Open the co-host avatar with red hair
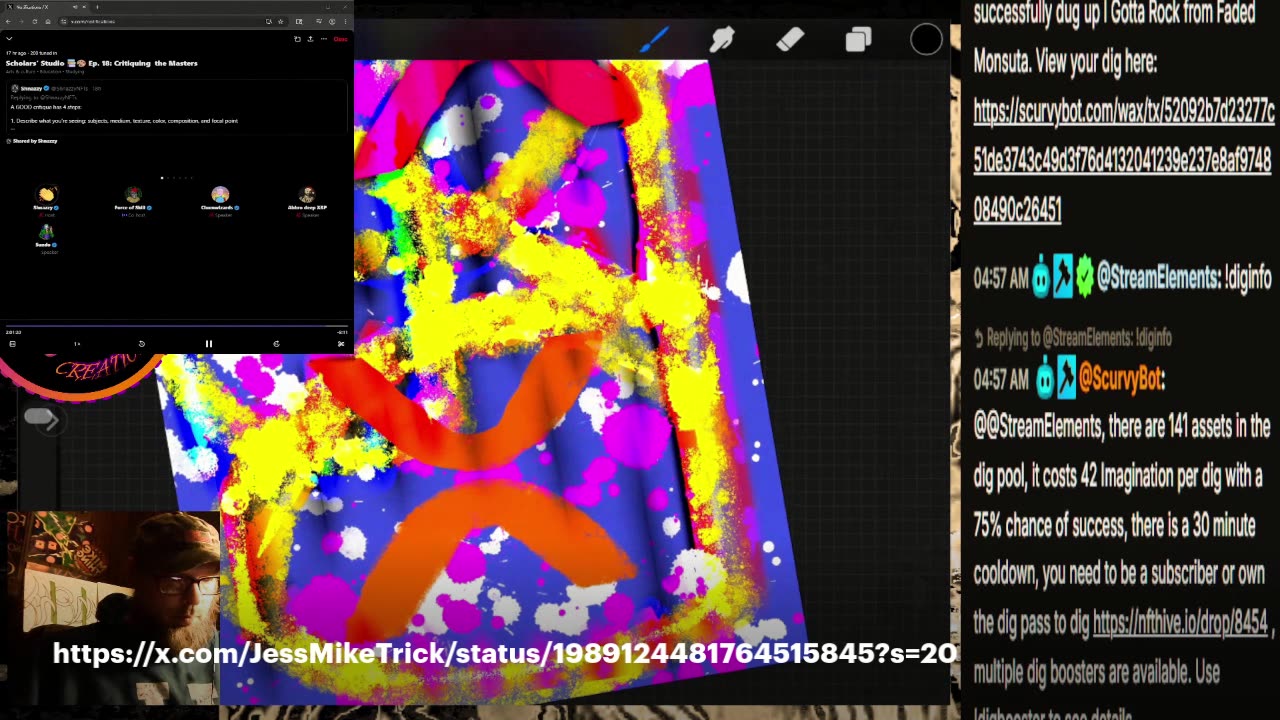1280x720 pixels. (133, 194)
